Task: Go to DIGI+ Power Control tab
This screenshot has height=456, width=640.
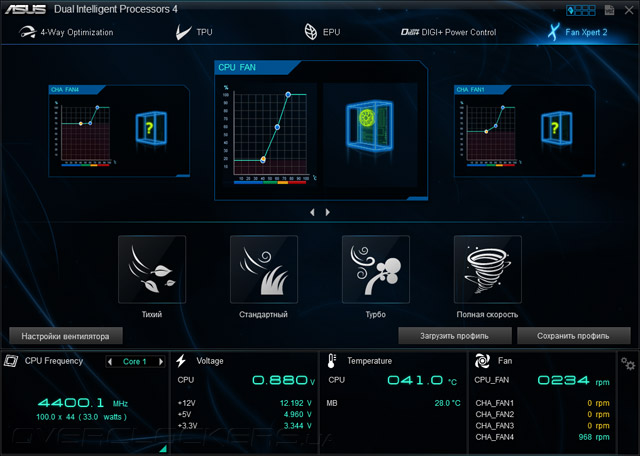Action: pos(449,32)
